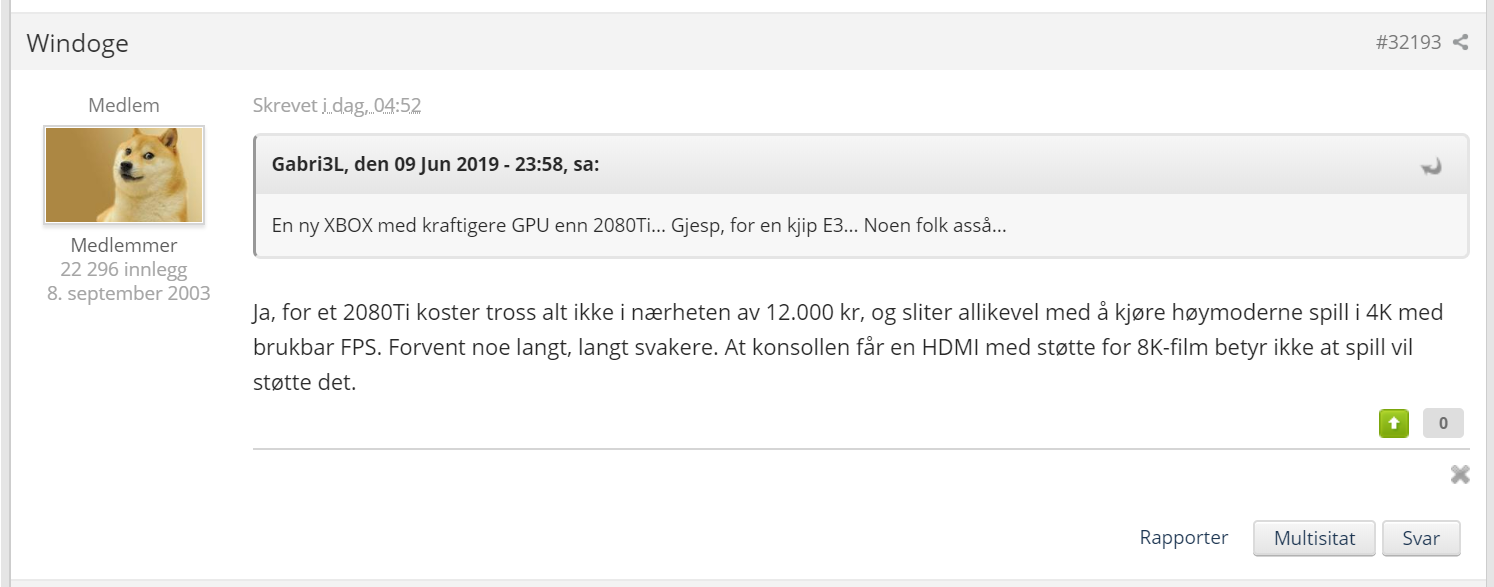Click the quoted text about the new XBOX

(x=639, y=225)
